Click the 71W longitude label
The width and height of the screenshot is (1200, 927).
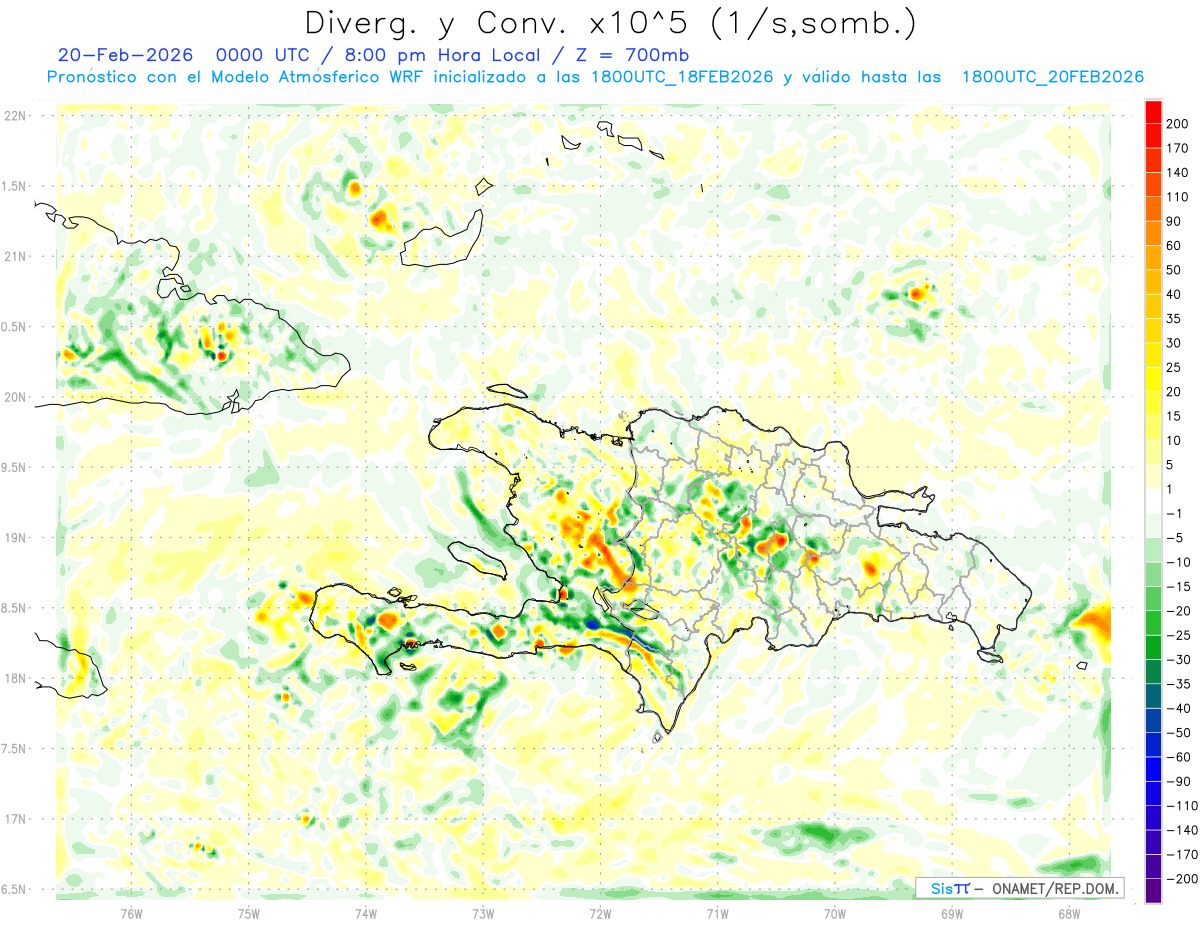pos(717,913)
